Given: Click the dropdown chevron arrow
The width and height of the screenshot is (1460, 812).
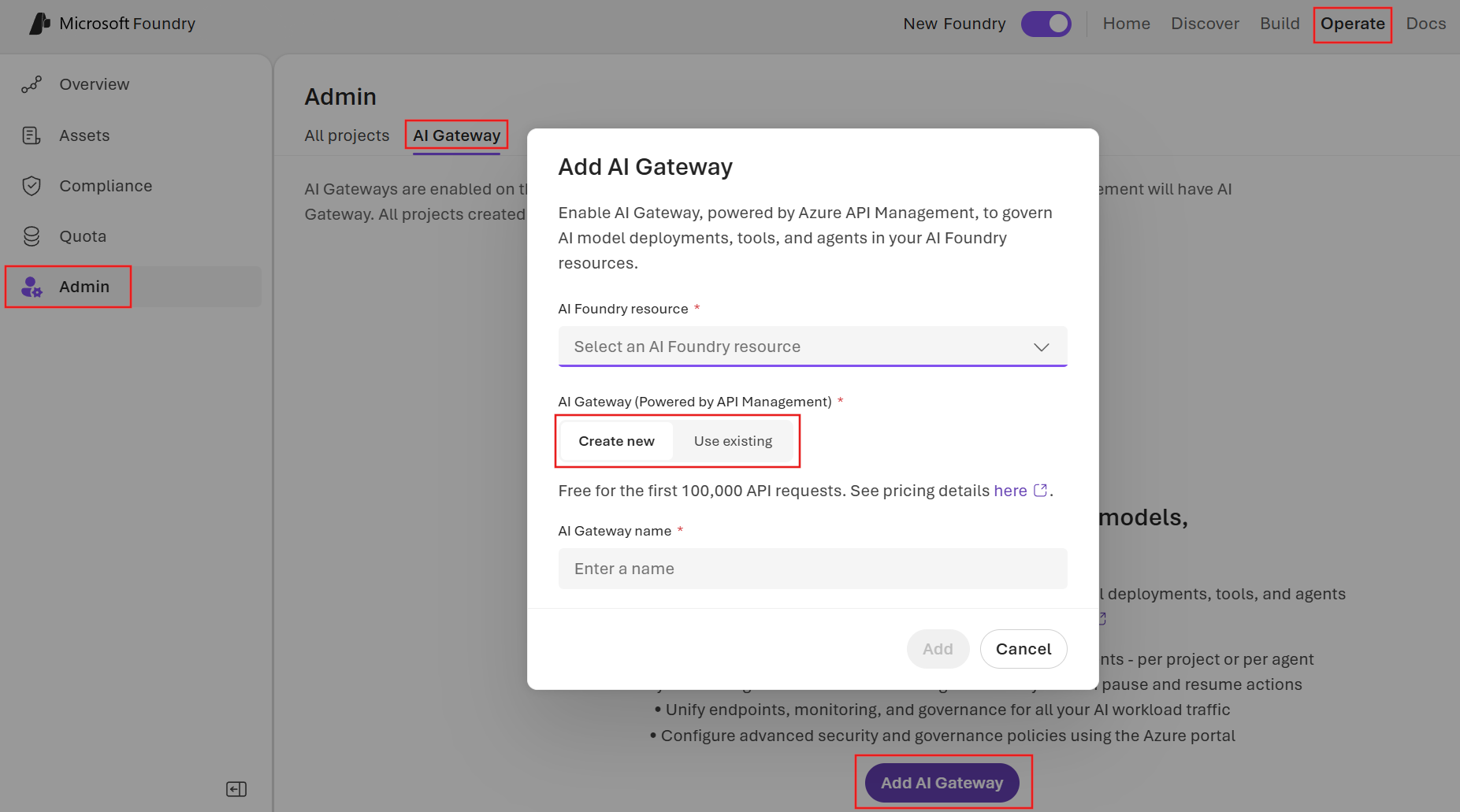Looking at the screenshot, I should (x=1042, y=347).
